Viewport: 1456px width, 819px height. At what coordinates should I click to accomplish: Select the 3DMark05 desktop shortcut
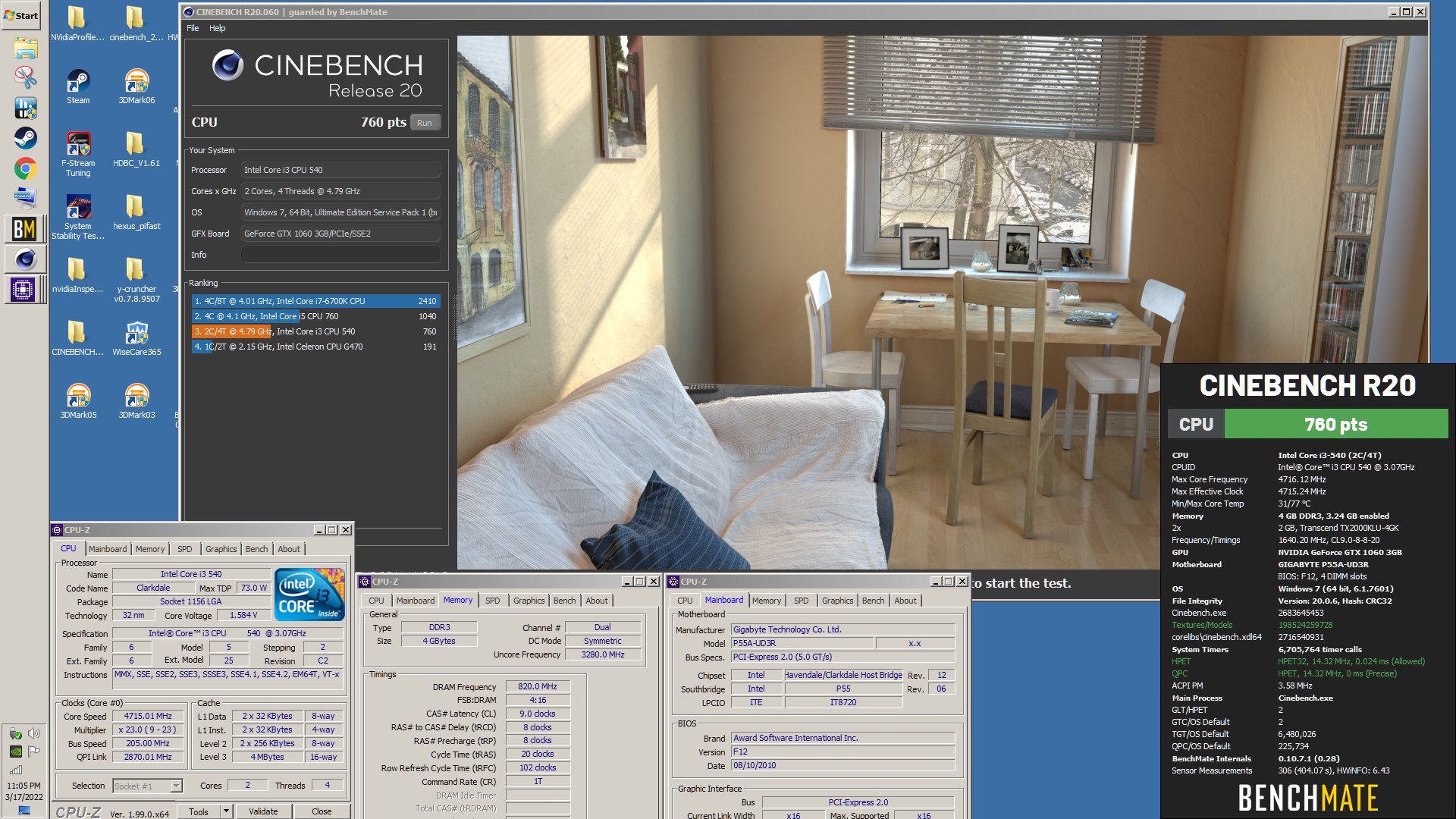77,401
